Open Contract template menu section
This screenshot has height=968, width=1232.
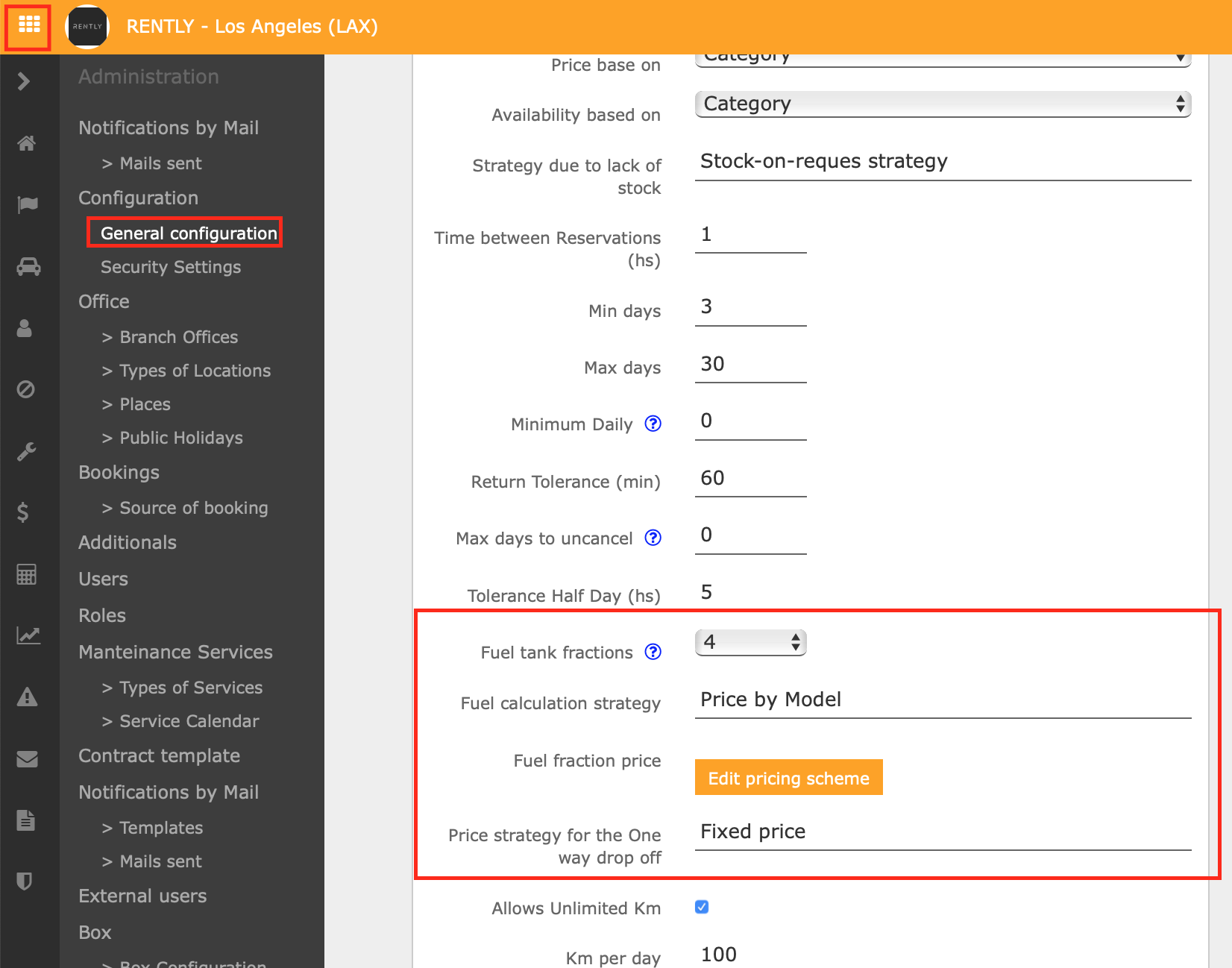pyautogui.click(x=159, y=755)
